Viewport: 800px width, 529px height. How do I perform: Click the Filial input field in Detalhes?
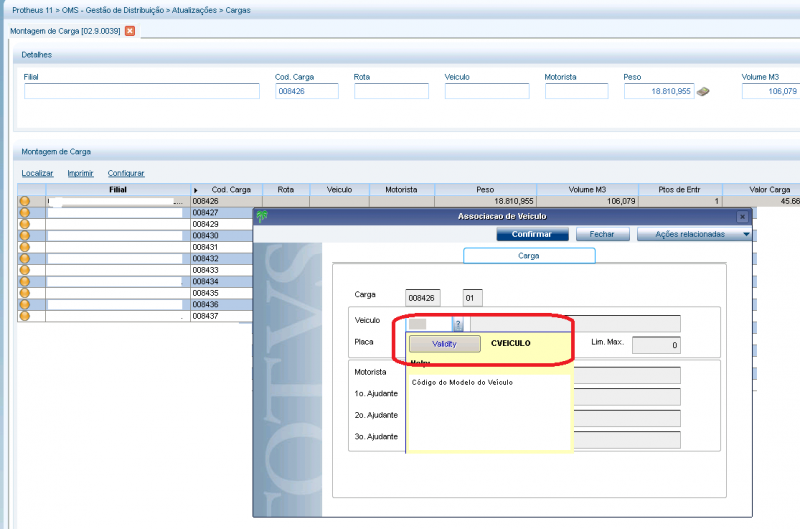point(141,91)
